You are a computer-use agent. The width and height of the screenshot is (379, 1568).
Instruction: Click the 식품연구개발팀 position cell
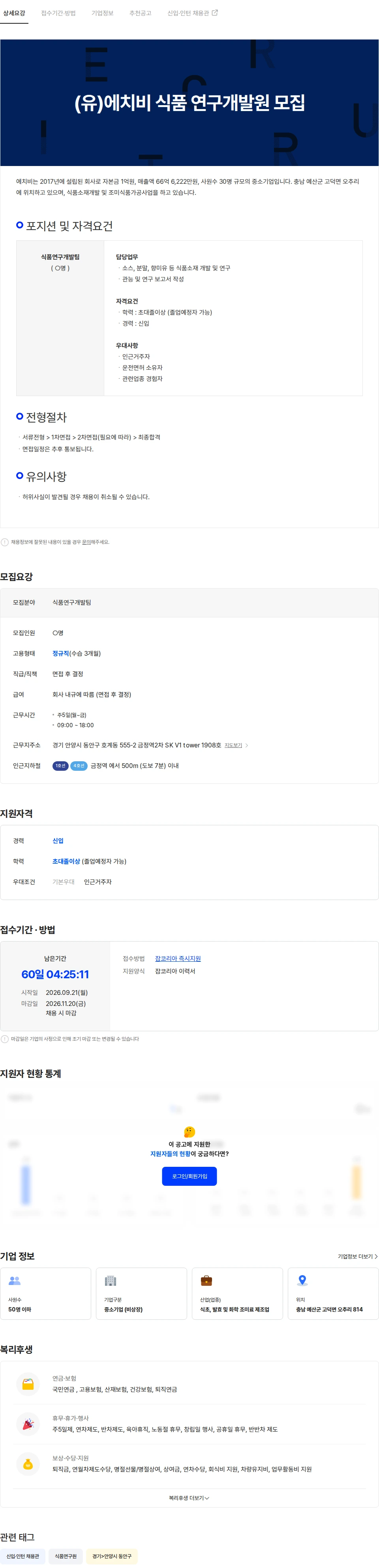click(60, 318)
